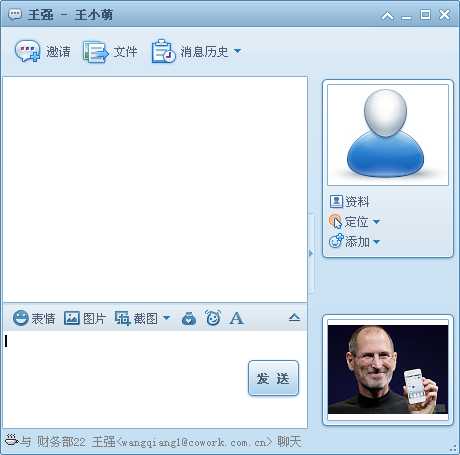The image size is (460, 455).
Task: Click the 邀请 invite icon
Action: point(27,51)
